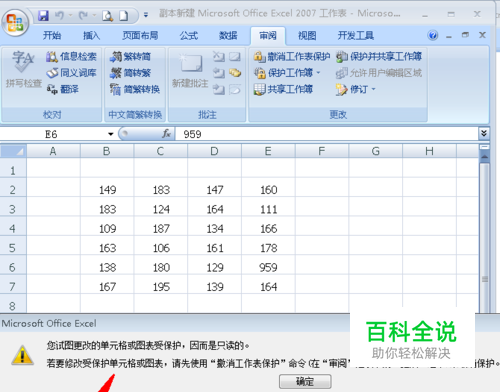
Task: Expand the formula bar
Action: coord(484,134)
